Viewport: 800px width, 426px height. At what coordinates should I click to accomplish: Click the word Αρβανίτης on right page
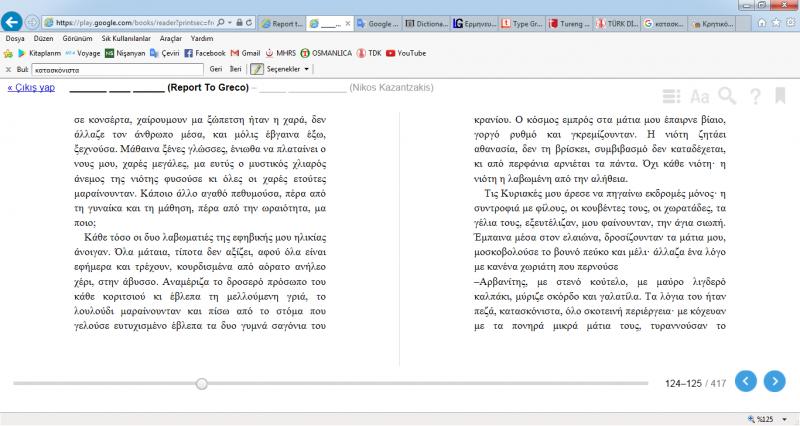point(501,282)
